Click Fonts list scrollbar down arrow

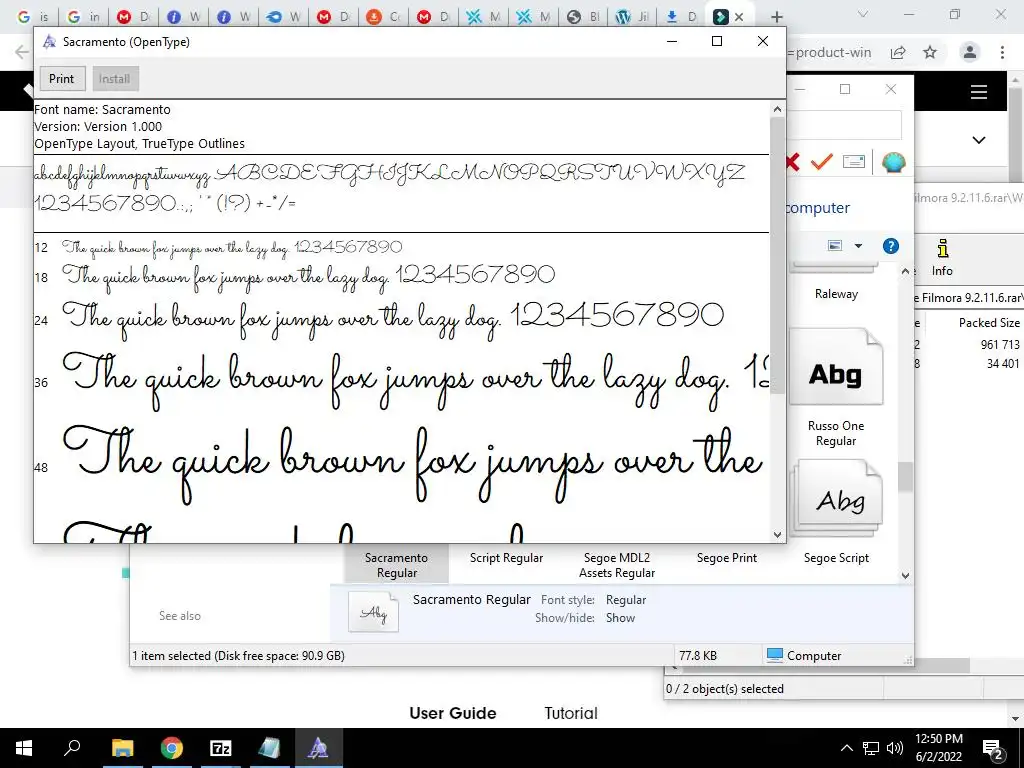coord(905,575)
